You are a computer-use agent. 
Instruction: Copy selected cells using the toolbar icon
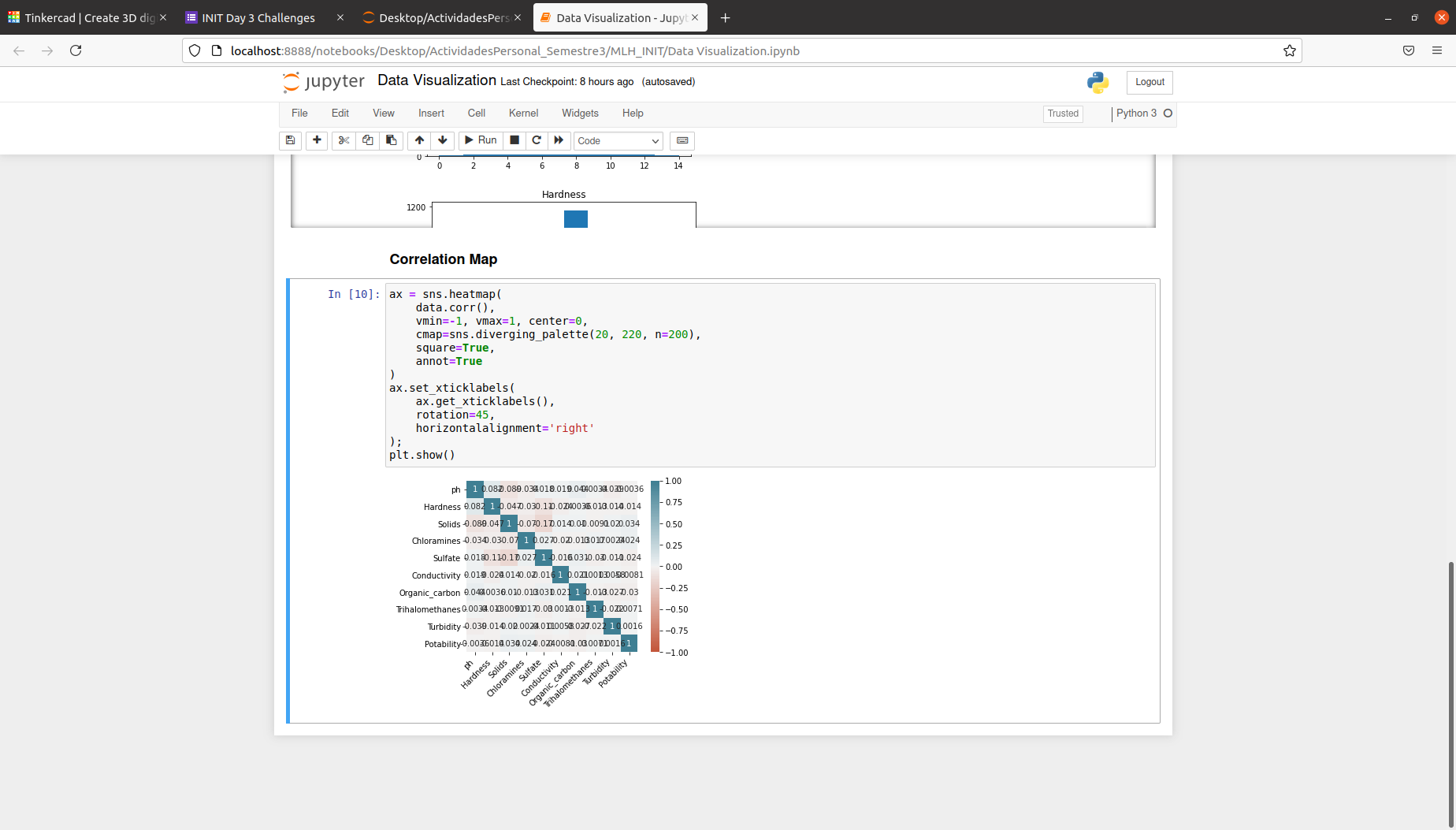click(x=367, y=140)
